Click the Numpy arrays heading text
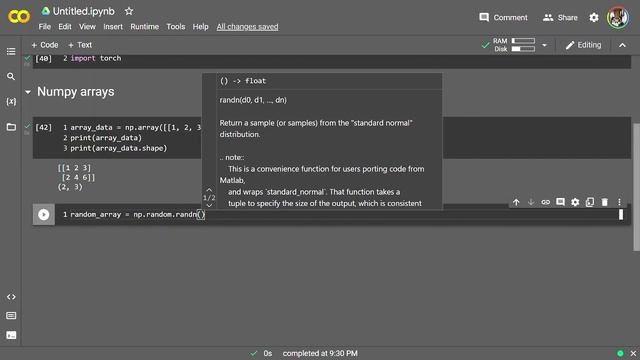640x360 pixels. click(x=76, y=92)
